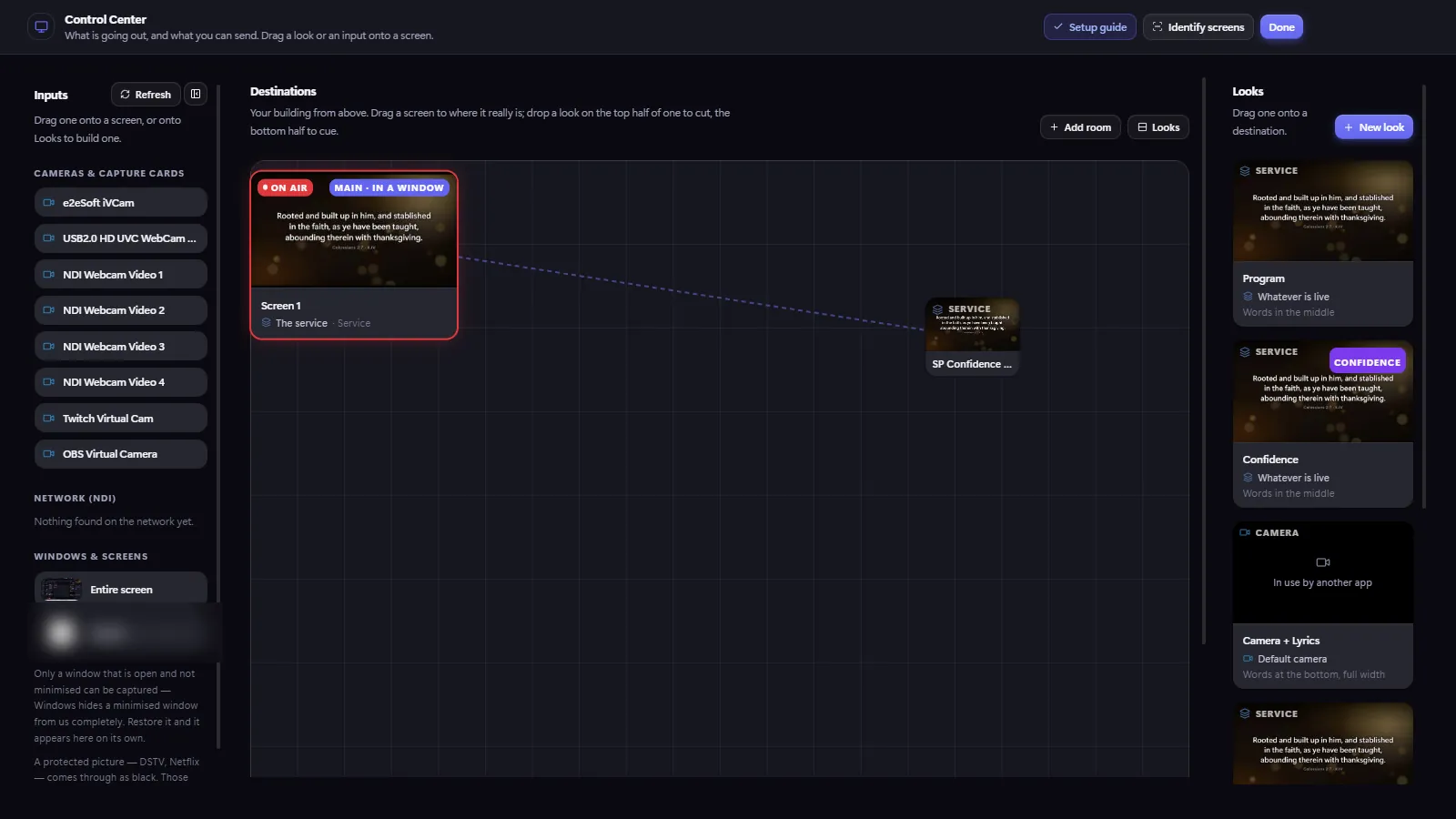Image resolution: width=1456 pixels, height=819 pixels.
Task: Click Words at the bottom, full width text
Action: pos(1314,675)
